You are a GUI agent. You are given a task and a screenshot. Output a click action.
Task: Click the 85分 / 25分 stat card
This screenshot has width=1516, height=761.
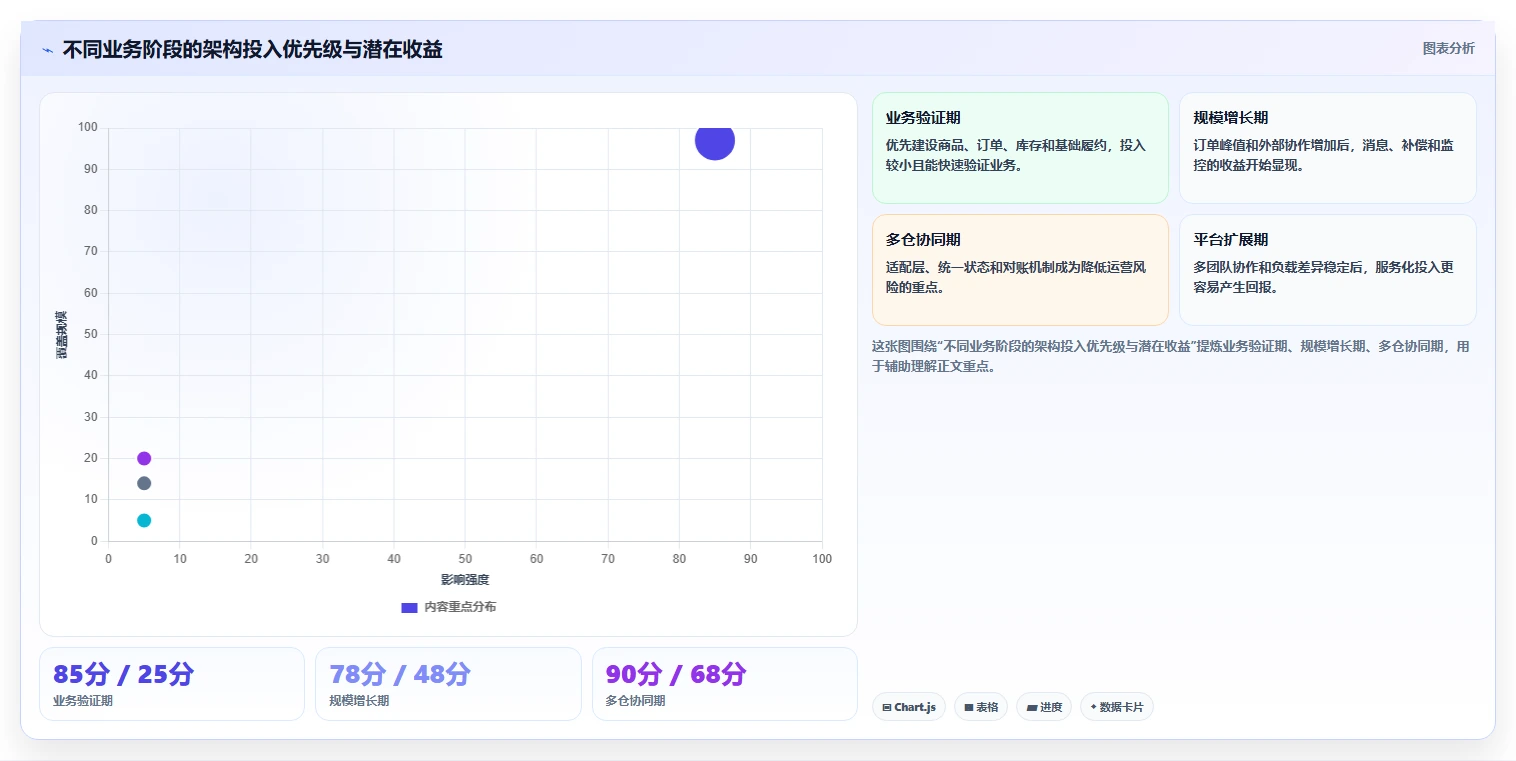[172, 684]
